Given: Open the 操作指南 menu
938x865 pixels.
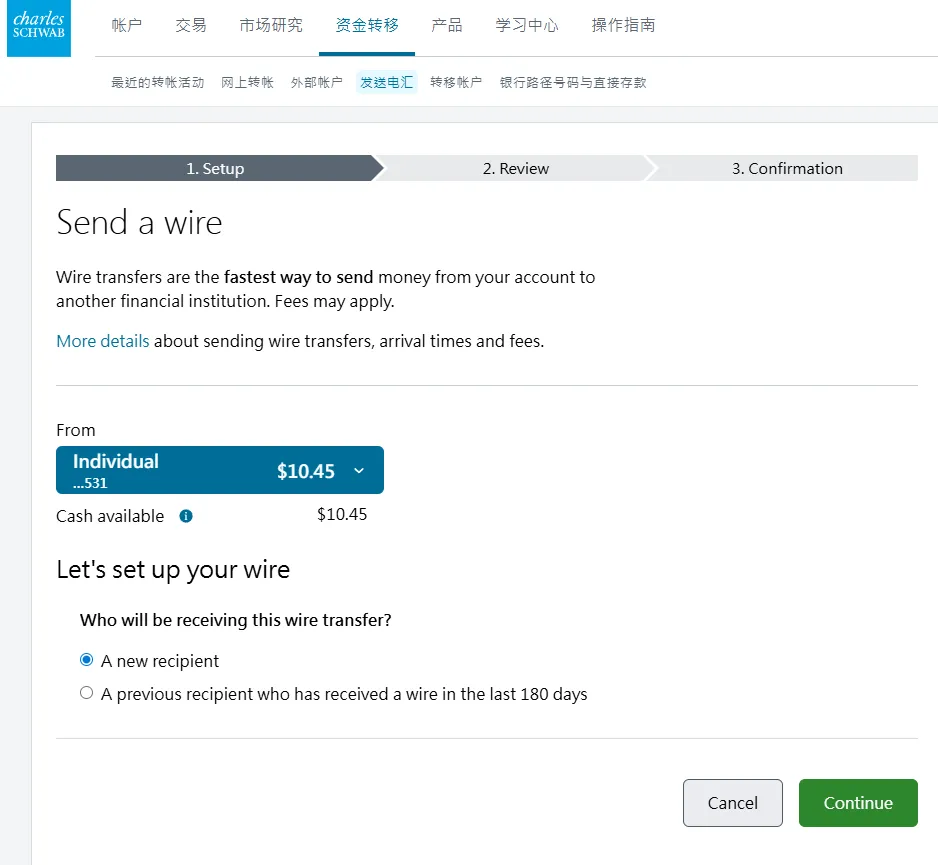Looking at the screenshot, I should point(623,25).
